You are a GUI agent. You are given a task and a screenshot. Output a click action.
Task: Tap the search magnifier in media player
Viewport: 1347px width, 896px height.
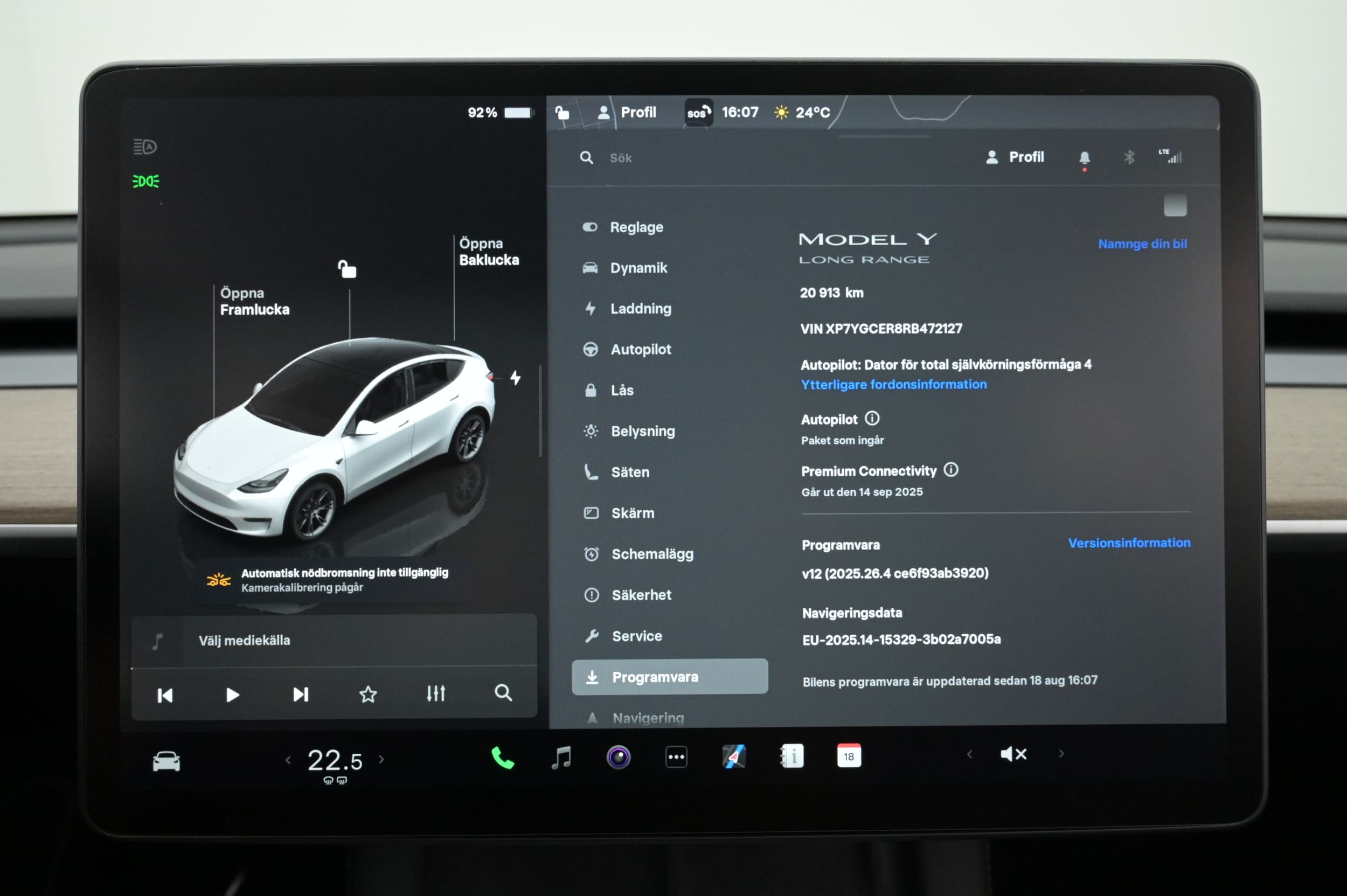coord(503,692)
